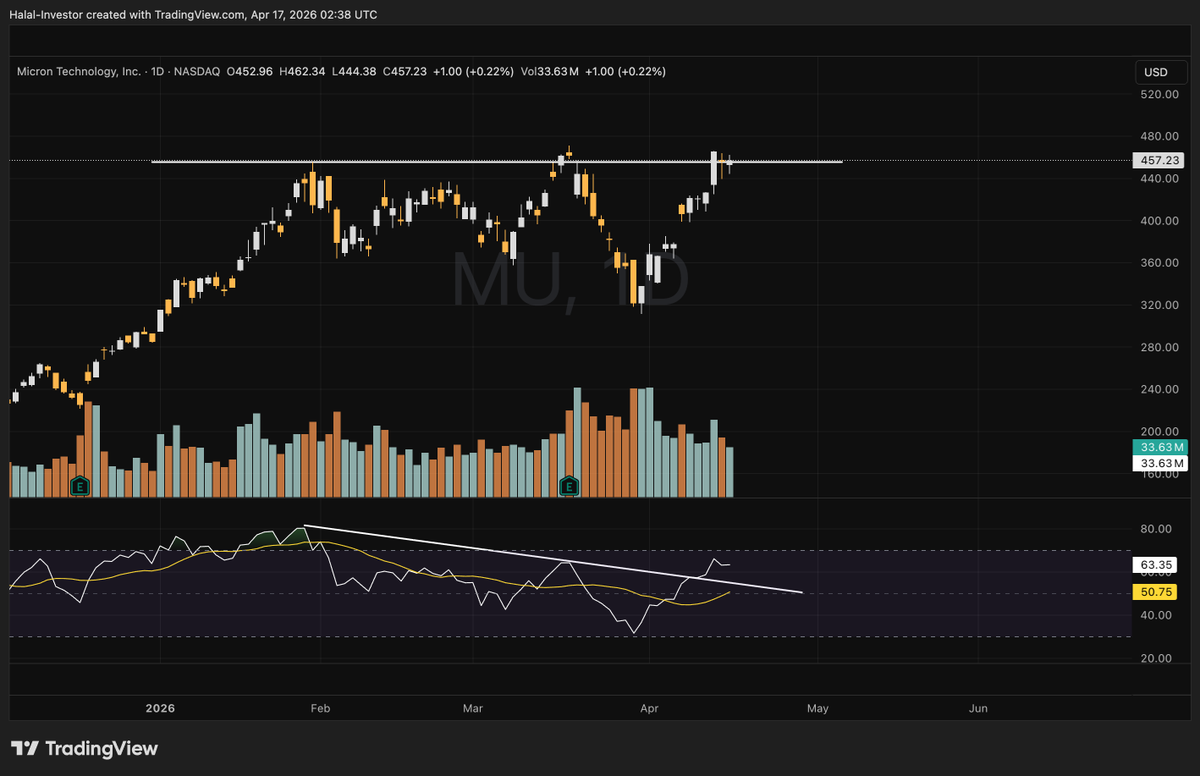1200x776 pixels.
Task: Click the Jun label on time axis
Action: click(x=979, y=708)
